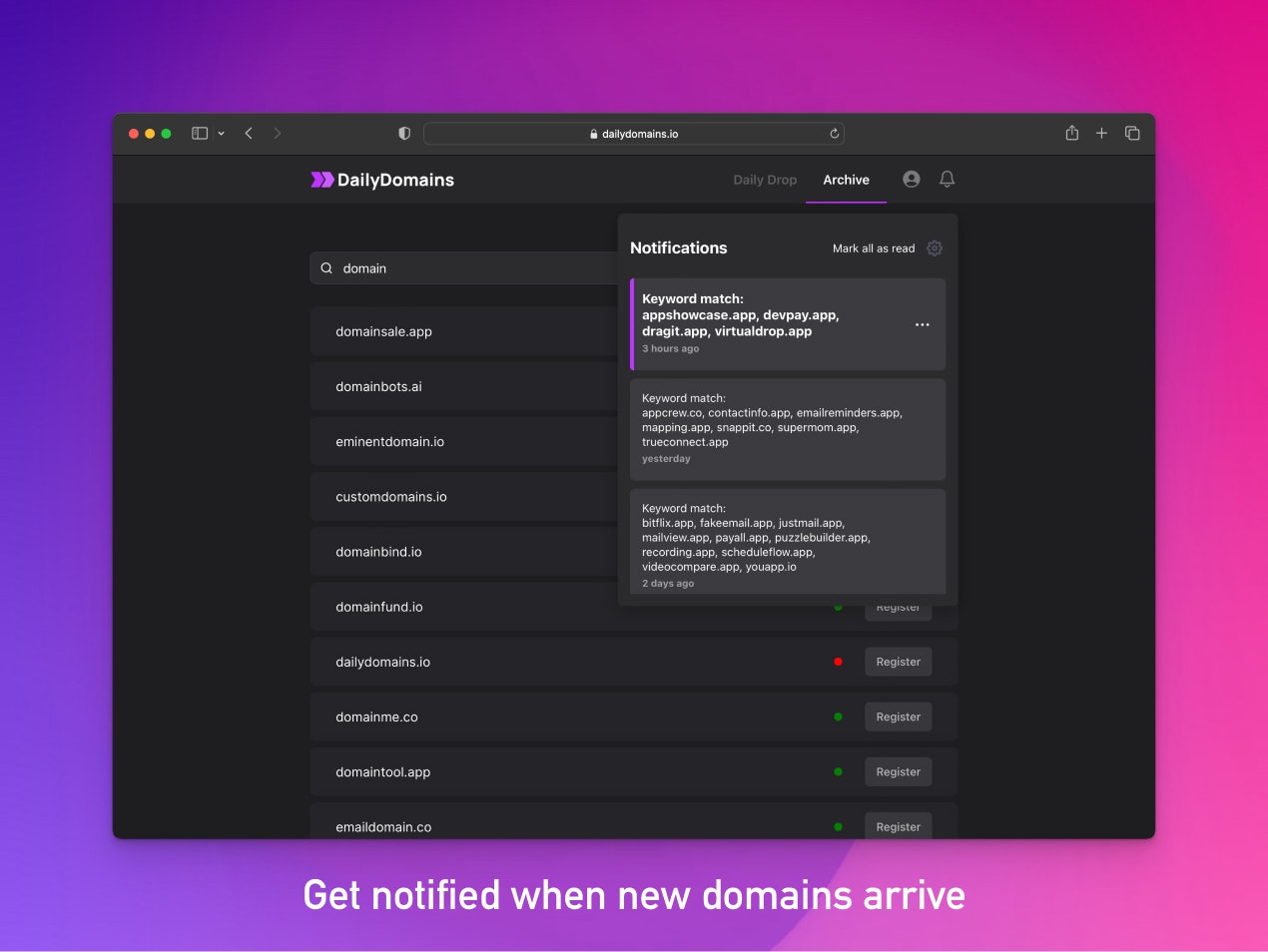Open notification settings gear
This screenshot has width=1268, height=952.
pos(935,248)
